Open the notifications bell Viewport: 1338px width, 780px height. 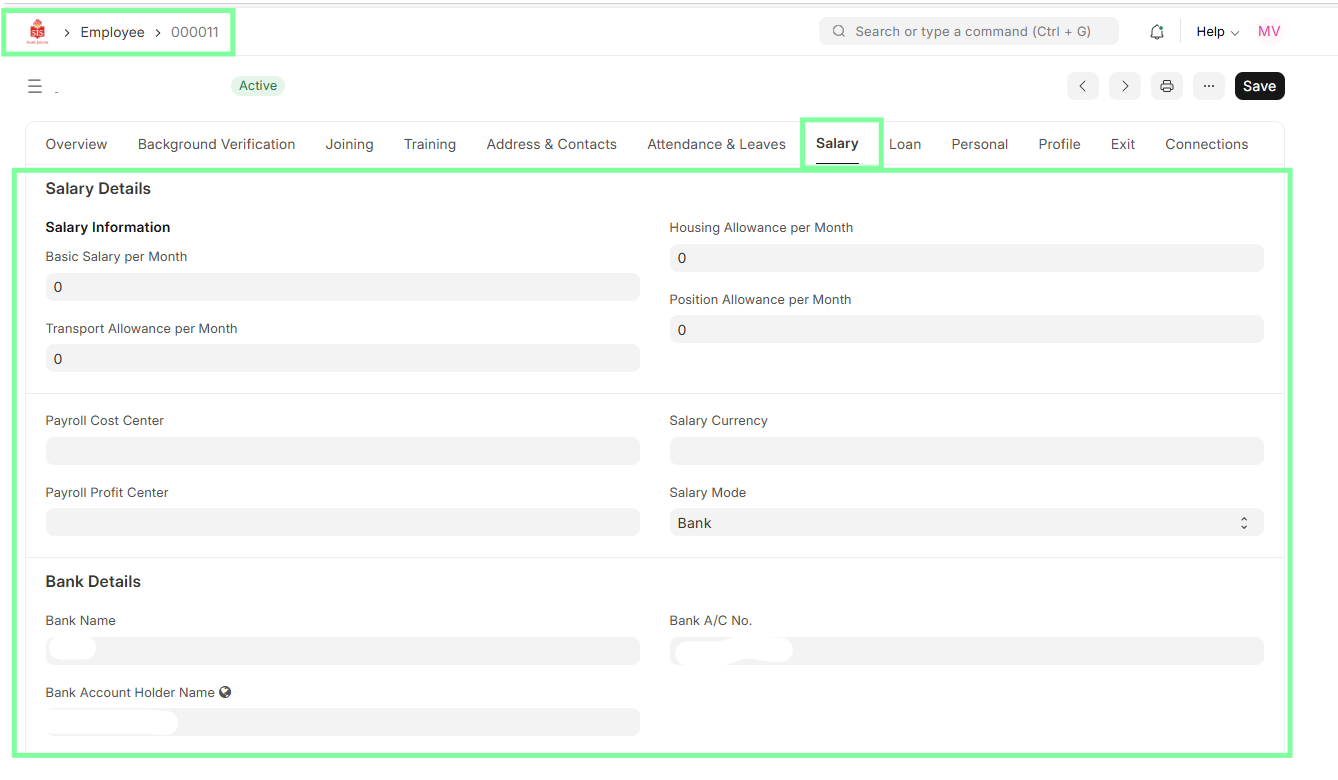(1157, 32)
